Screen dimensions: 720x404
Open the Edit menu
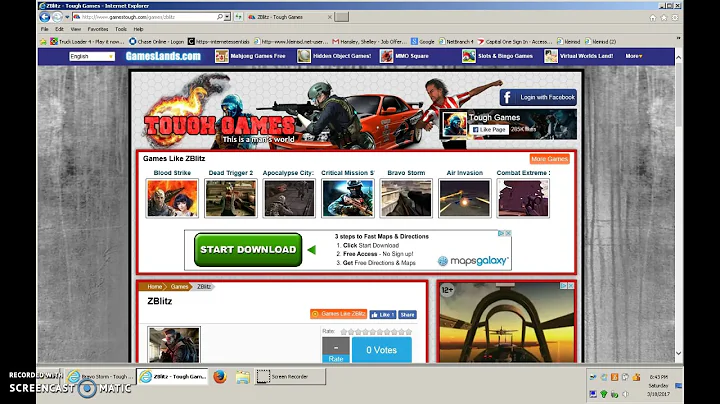point(59,29)
